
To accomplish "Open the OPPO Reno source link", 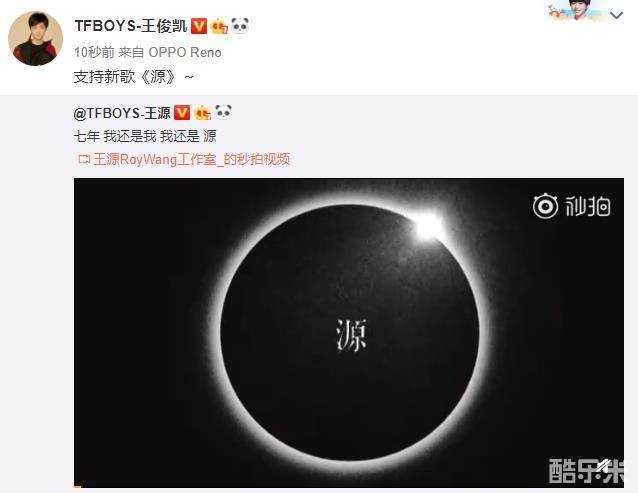I will (x=185, y=52).
